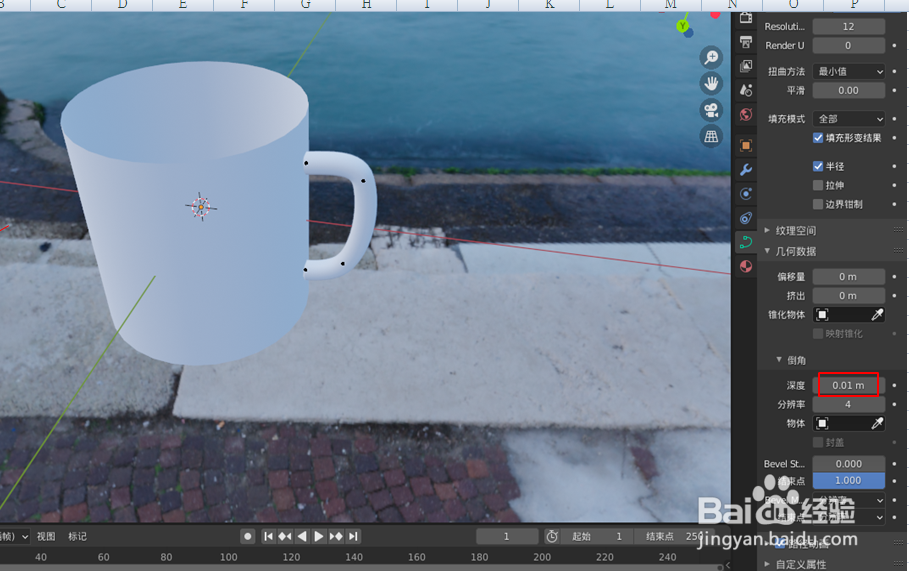The height and width of the screenshot is (571, 909).
Task: Click the auto-keying record button
Action: (248, 536)
